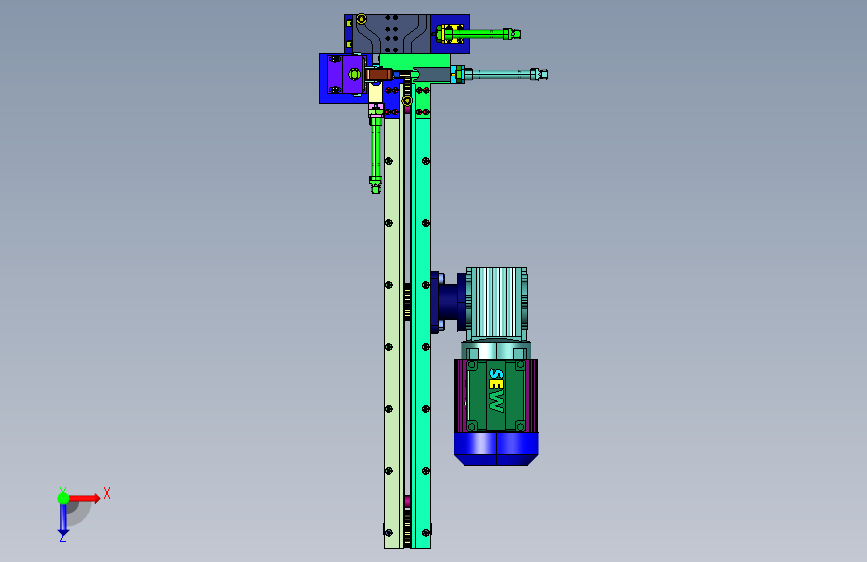
Task: Click the blue Z axis of the triad
Action: [x=63, y=520]
